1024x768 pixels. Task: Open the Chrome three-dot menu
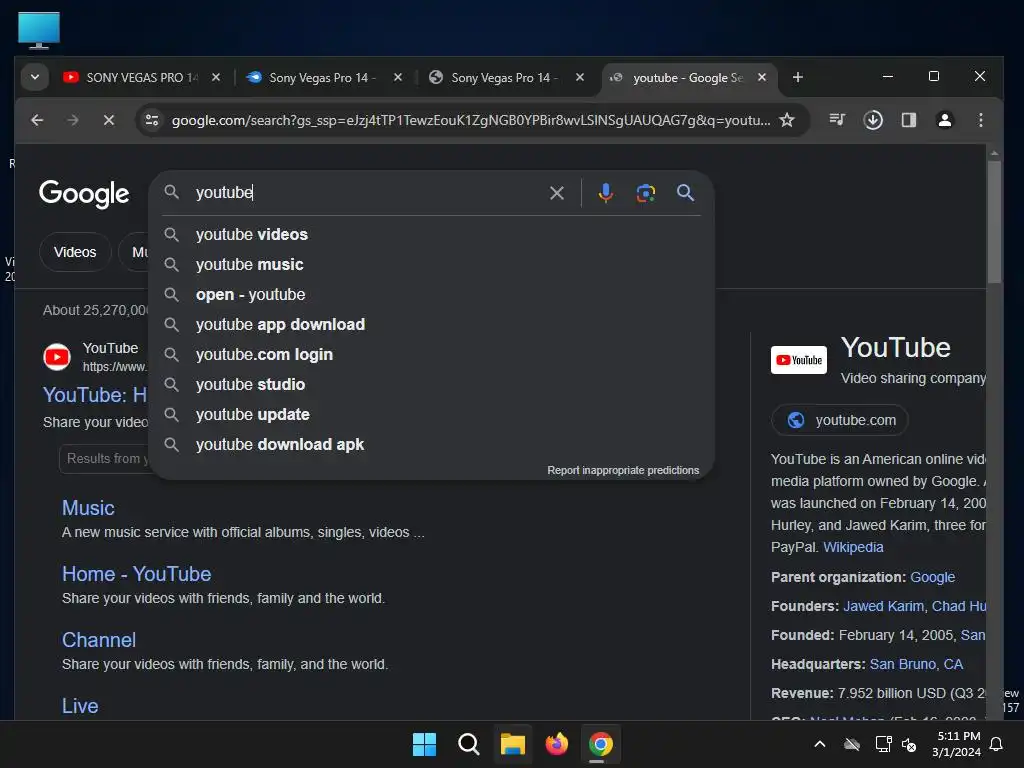pos(980,120)
